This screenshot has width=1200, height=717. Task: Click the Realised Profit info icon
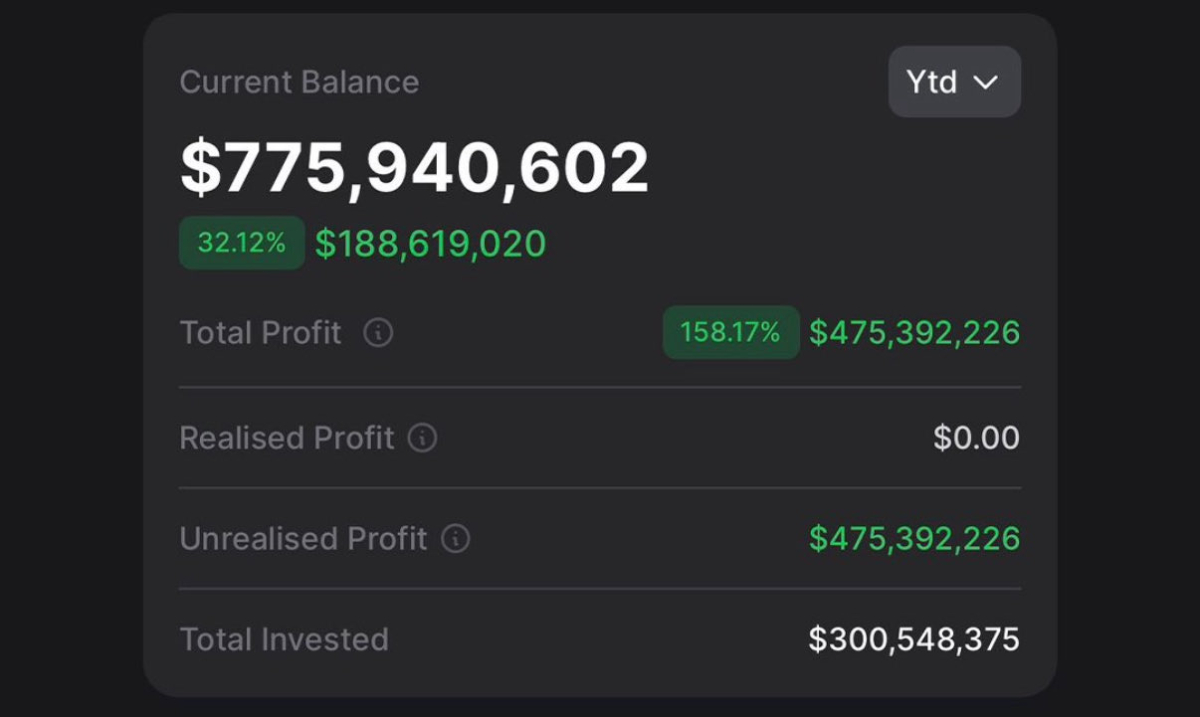coord(424,437)
